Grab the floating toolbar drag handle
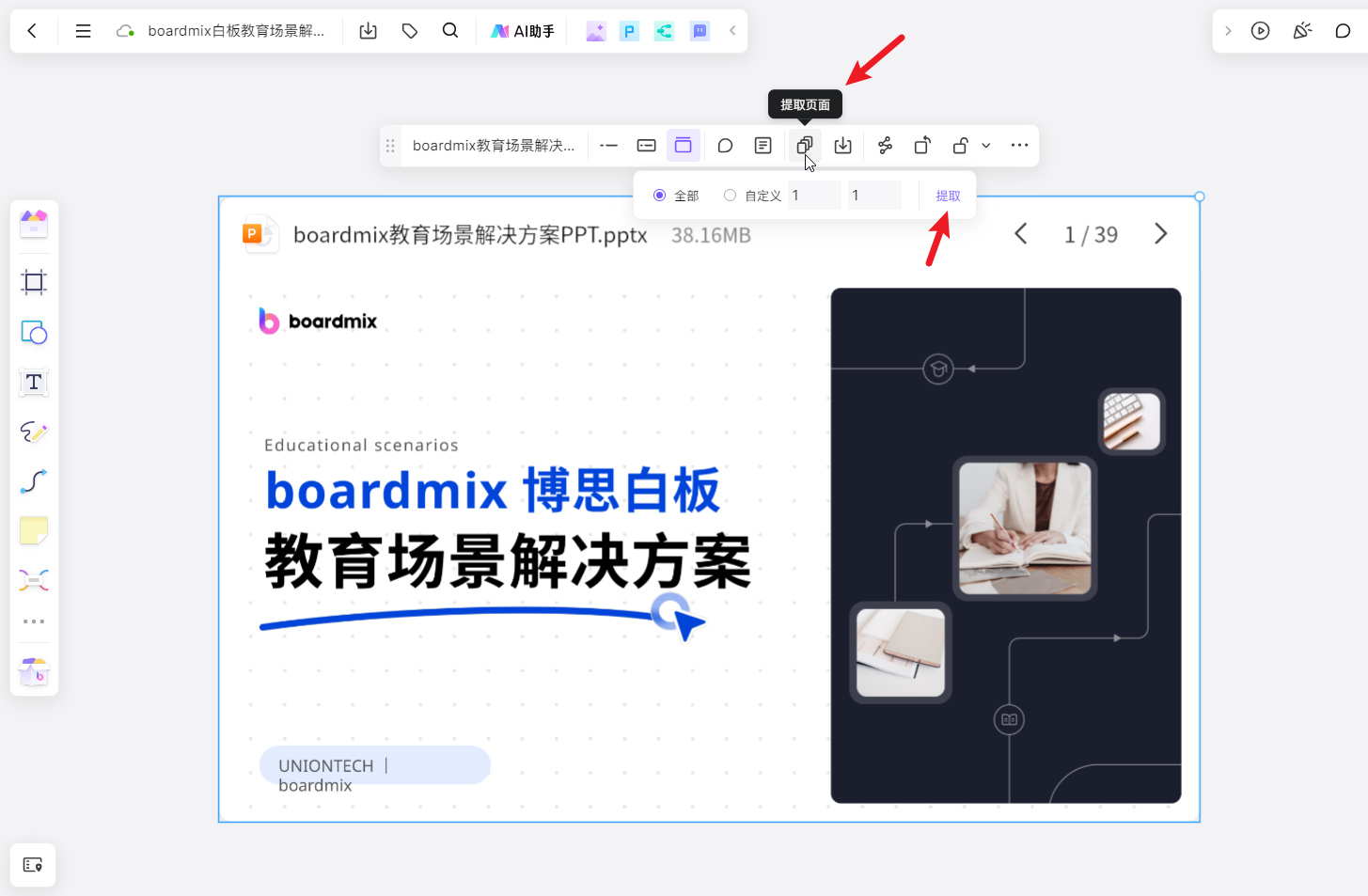The height and width of the screenshot is (896, 1368). [390, 146]
